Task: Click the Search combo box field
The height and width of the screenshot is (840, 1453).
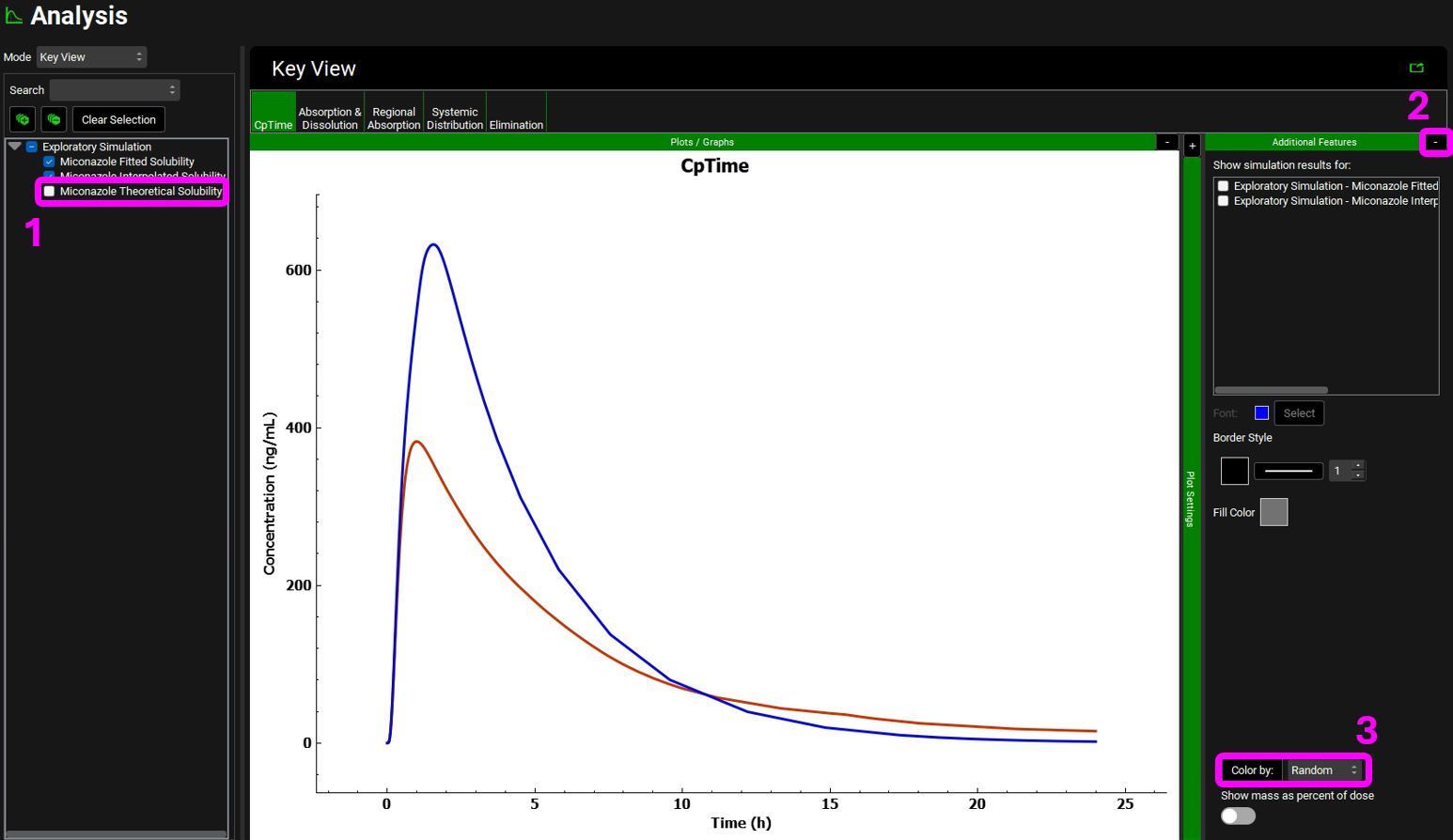Action: pyautogui.click(x=114, y=90)
